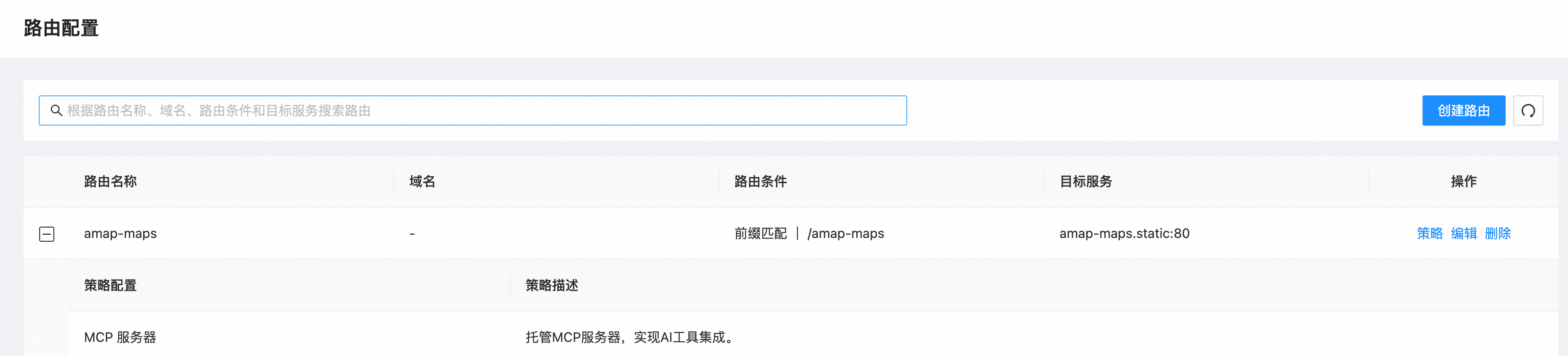
Task: Click the 路由名称 column header
Action: [110, 181]
